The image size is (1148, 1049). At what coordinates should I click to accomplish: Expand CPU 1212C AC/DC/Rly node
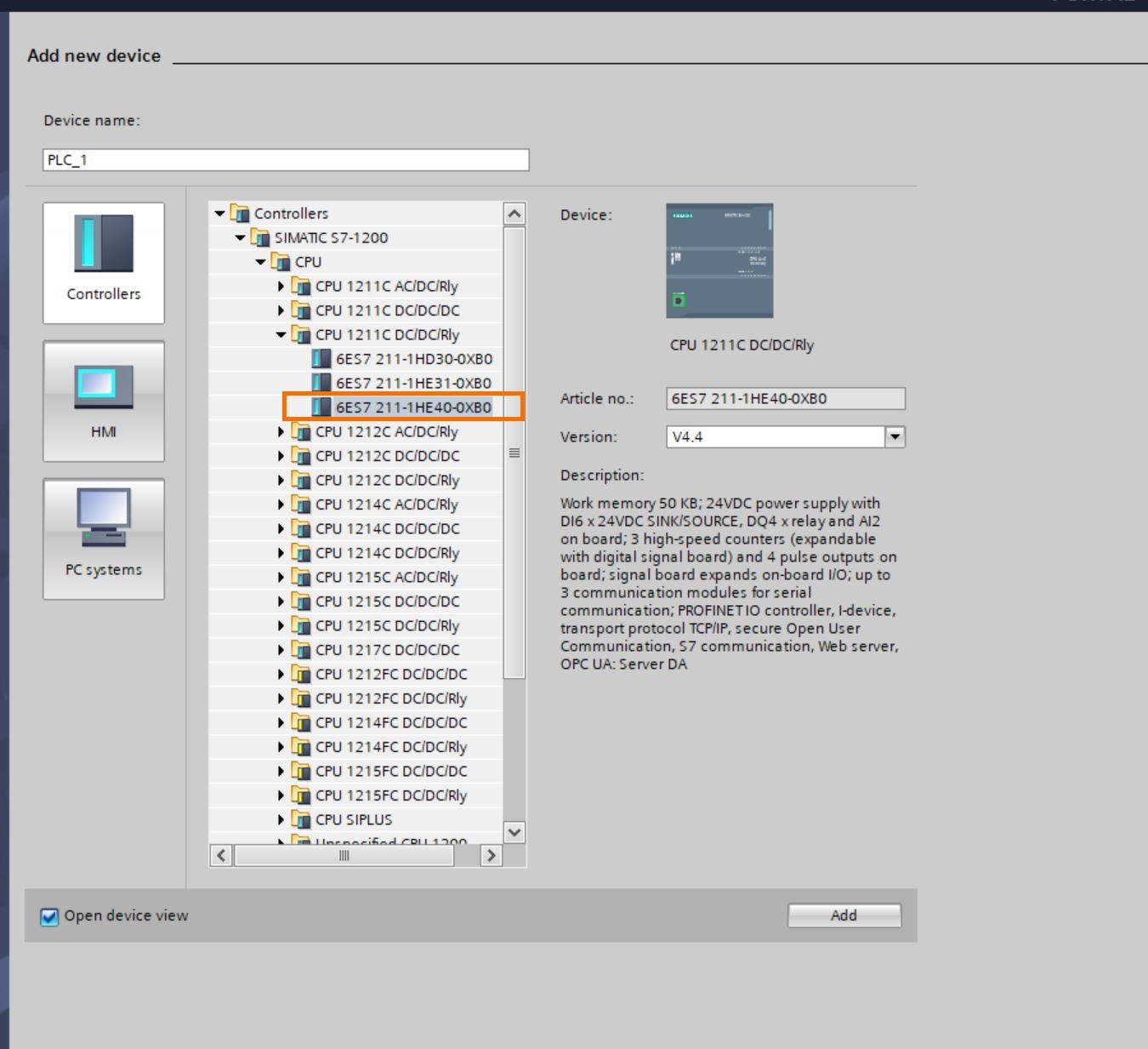281,432
